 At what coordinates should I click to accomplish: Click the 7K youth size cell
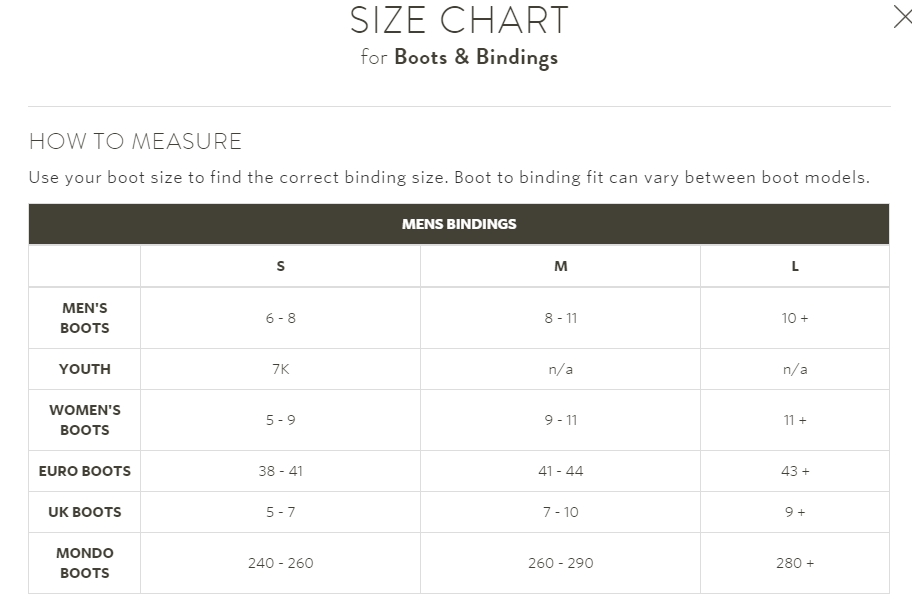tap(280, 369)
